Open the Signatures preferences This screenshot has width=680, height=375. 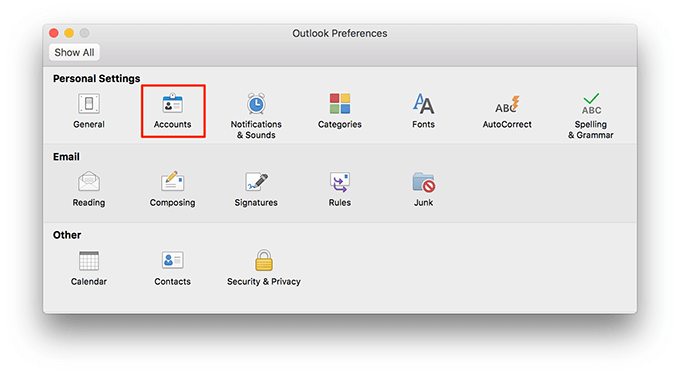click(x=256, y=189)
